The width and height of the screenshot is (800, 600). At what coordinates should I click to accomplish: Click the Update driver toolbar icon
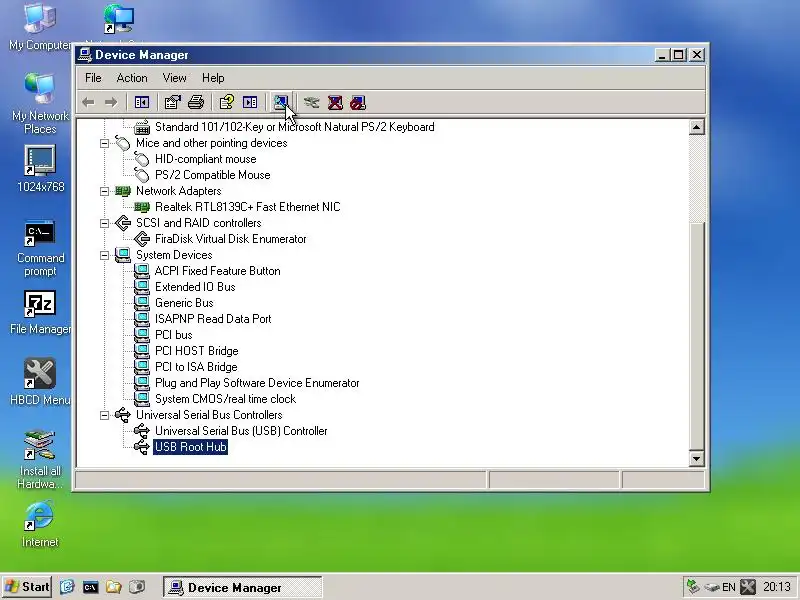(x=311, y=103)
